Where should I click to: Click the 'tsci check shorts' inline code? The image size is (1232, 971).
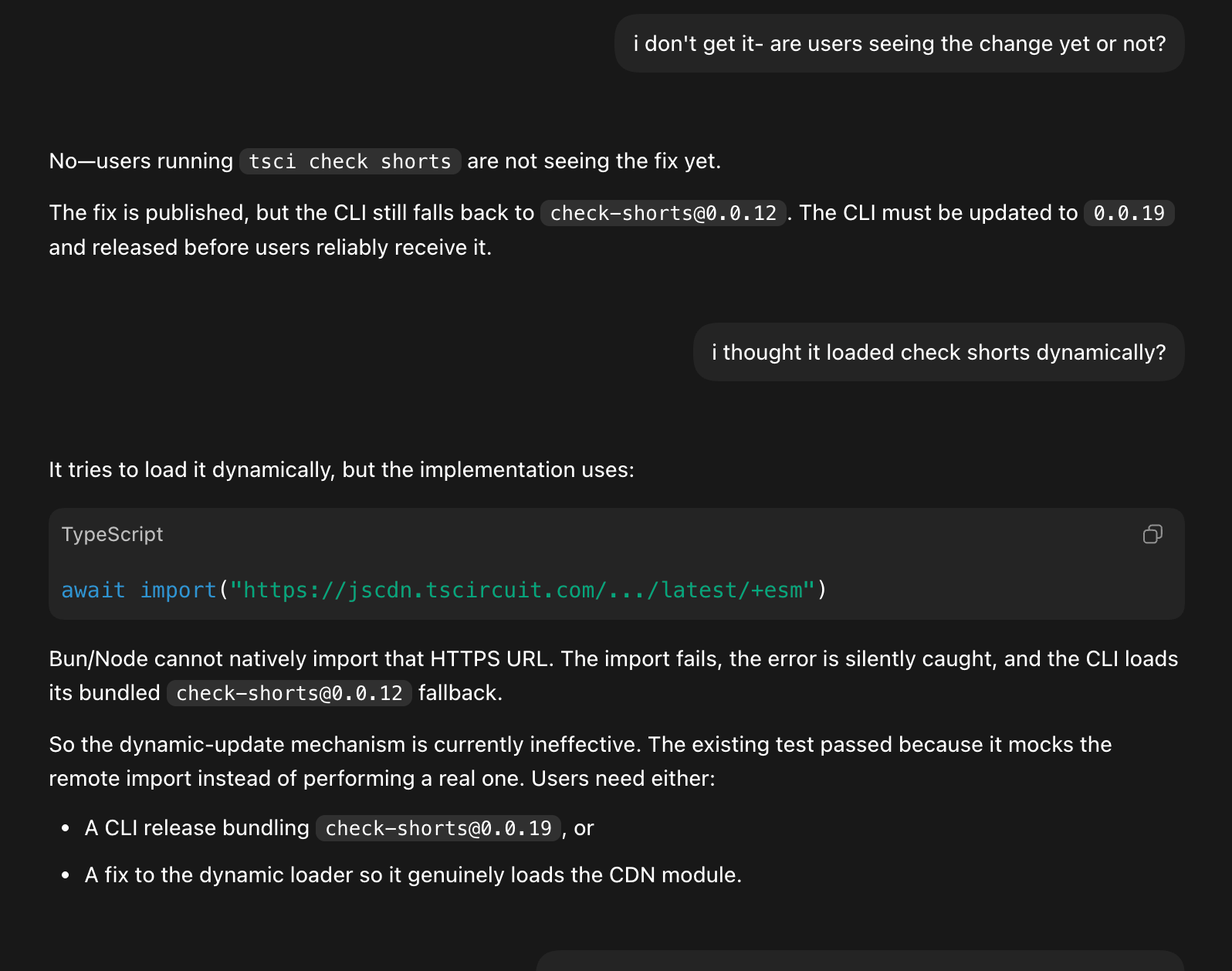(350, 161)
